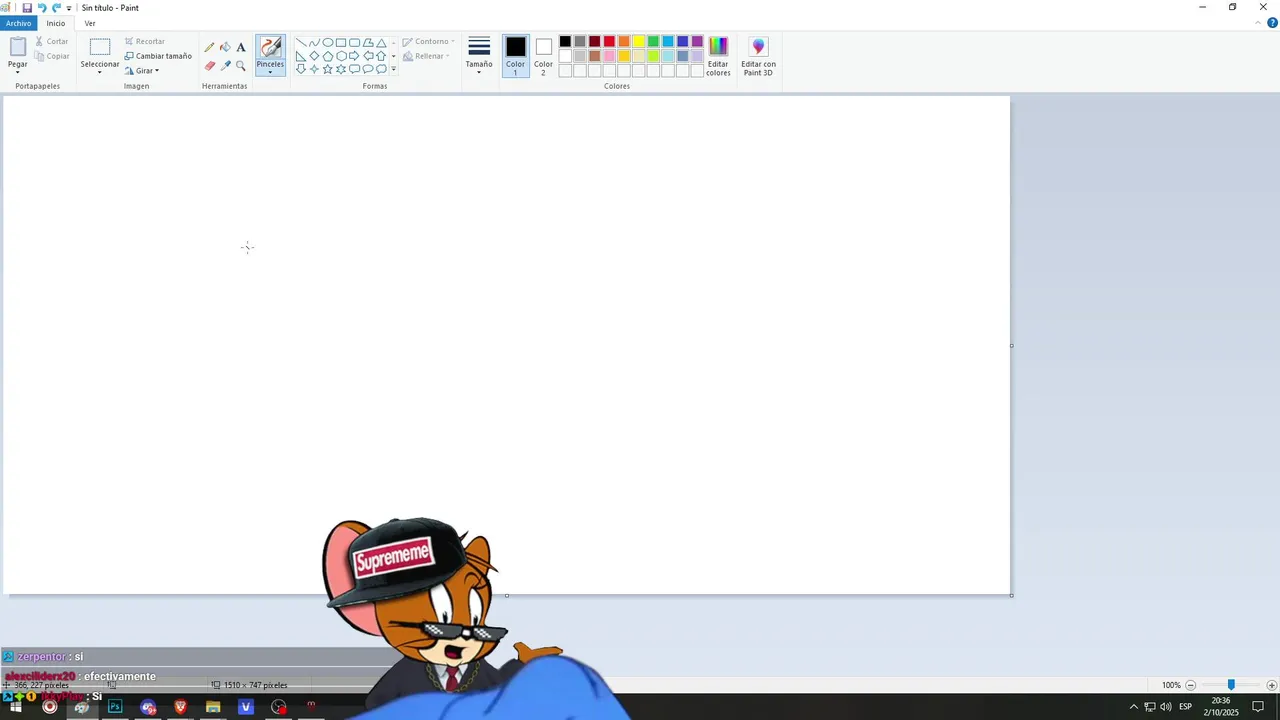Expand the Seleccionar options arrow
This screenshot has width=1280, height=720.
[100, 72]
